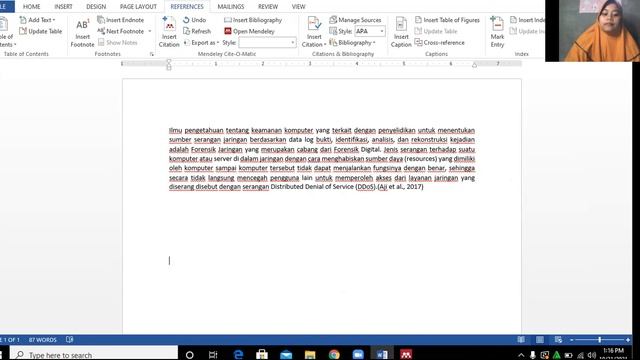Expand the Bibliography dropdown

coord(352,42)
